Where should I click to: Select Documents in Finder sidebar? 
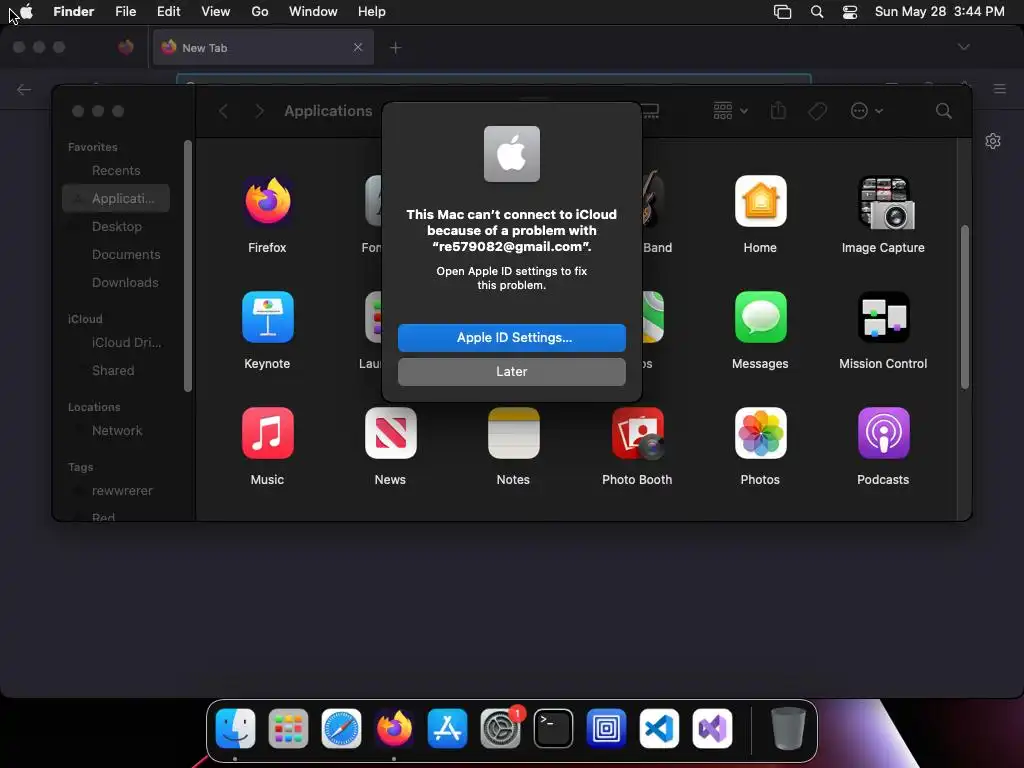[116, 255]
